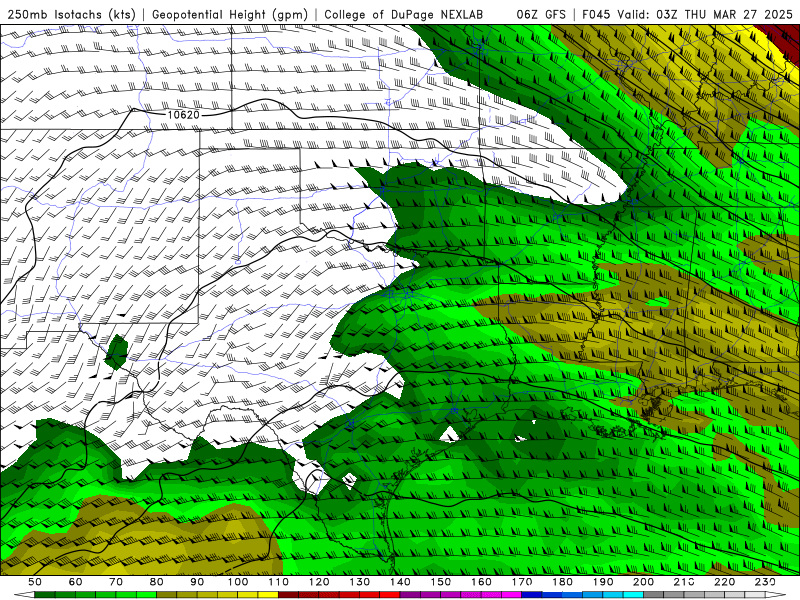Viewport: 800px width, 600px height.
Task: Click the 170 value on the color scale
Action: (x=522, y=582)
